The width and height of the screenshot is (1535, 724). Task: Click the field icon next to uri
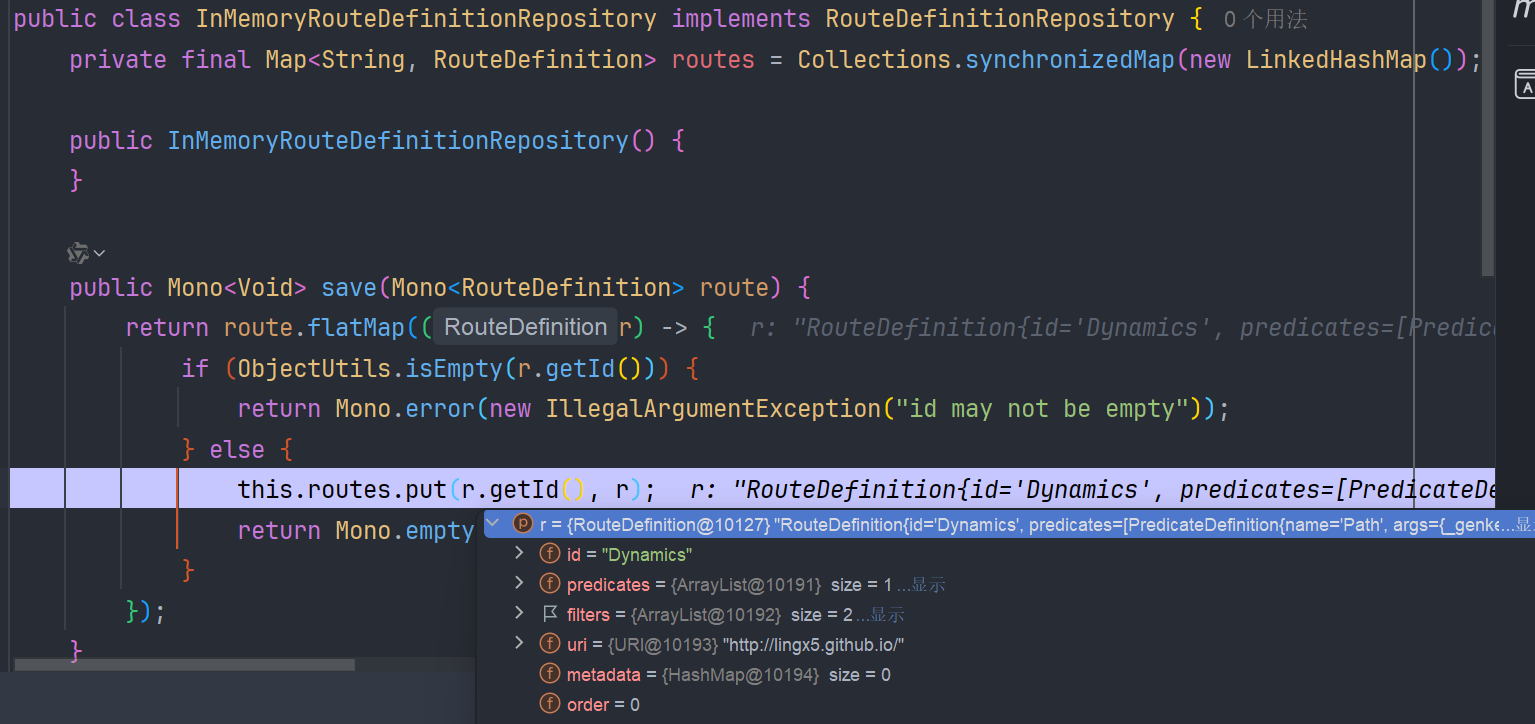pos(549,643)
